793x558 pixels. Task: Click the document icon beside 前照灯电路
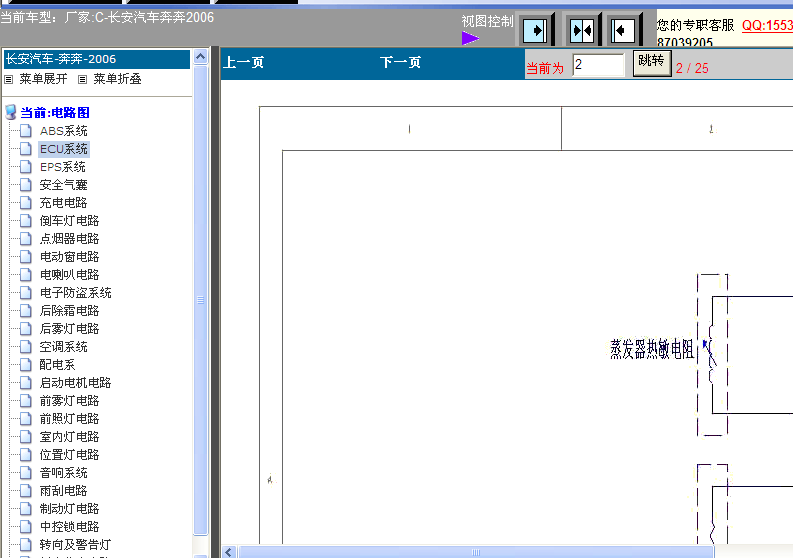pos(26,418)
